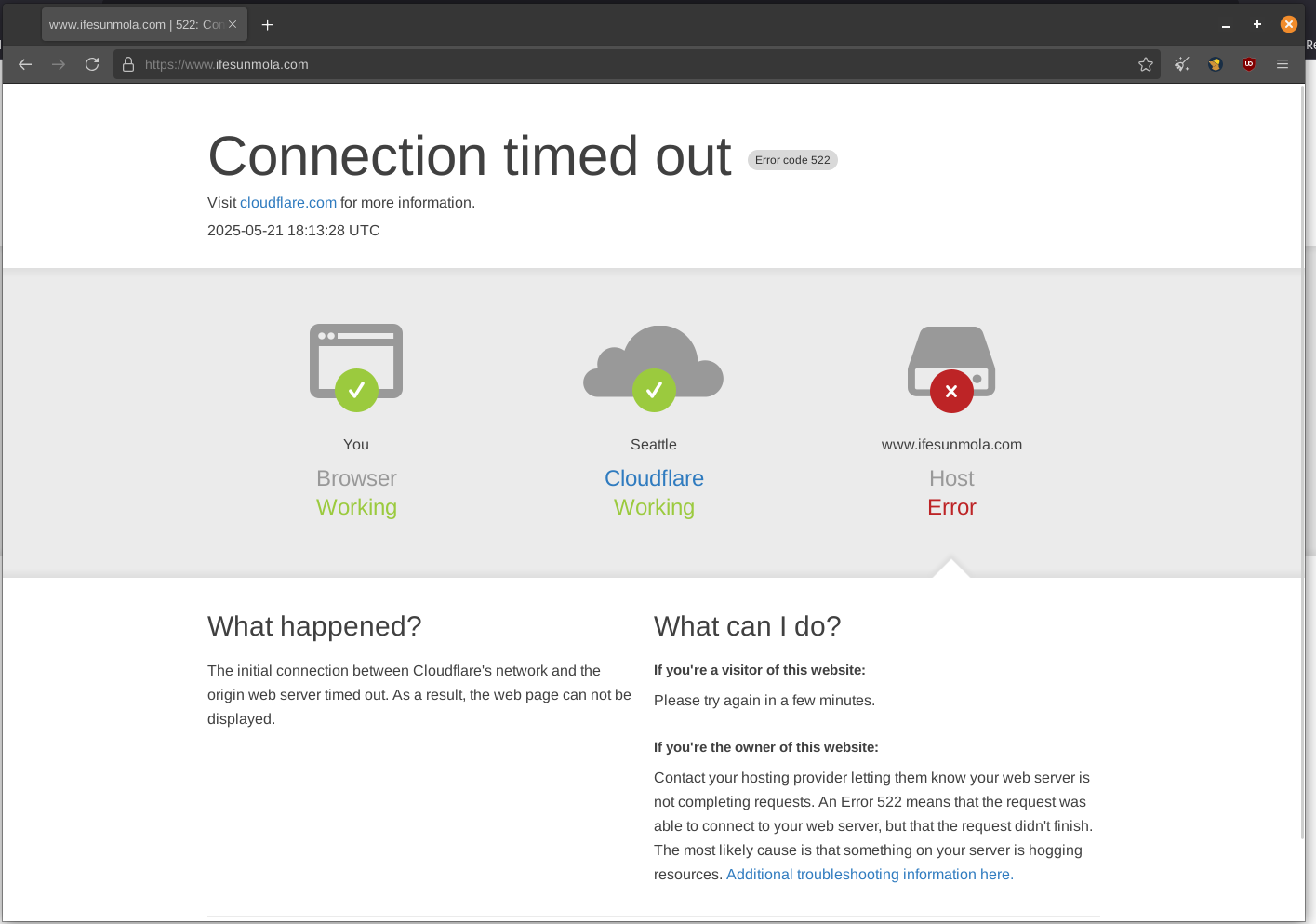
Task: Click the blue Cloudflare status link
Action: (654, 478)
